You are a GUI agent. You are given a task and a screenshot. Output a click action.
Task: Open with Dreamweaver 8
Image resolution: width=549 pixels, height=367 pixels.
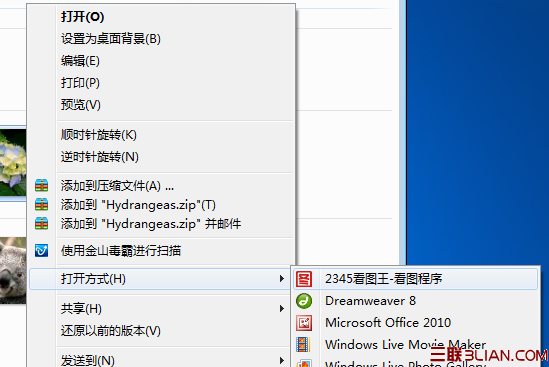(x=416, y=301)
